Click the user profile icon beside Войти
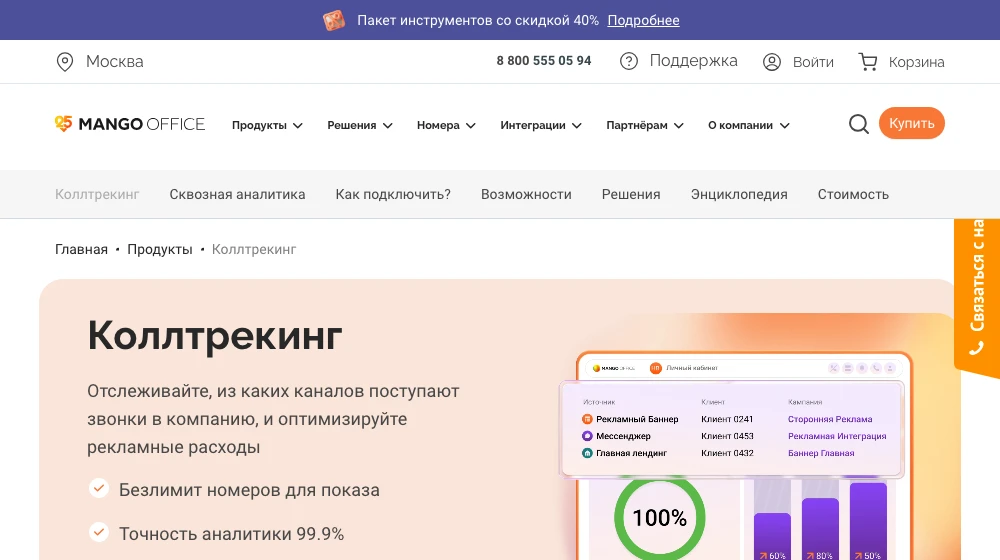This screenshot has height=560, width=1000. coord(772,62)
